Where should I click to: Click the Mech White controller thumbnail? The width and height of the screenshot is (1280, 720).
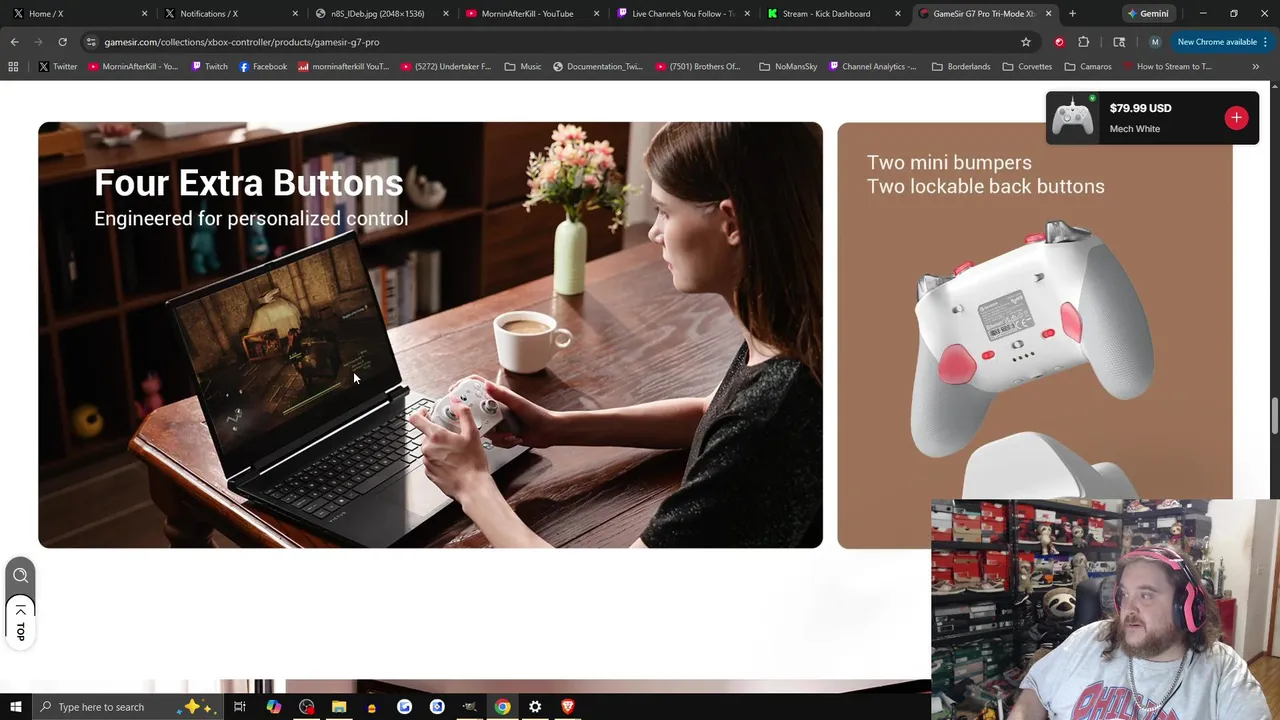click(x=1073, y=118)
